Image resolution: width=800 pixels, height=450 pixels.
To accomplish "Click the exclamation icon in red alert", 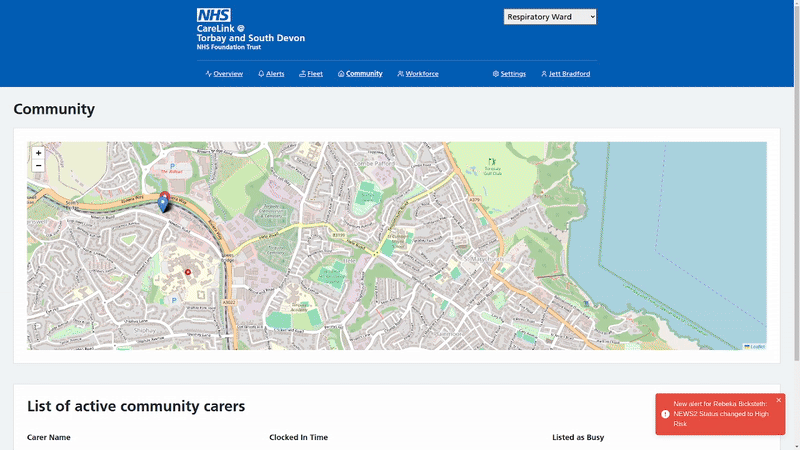I will (x=665, y=414).
